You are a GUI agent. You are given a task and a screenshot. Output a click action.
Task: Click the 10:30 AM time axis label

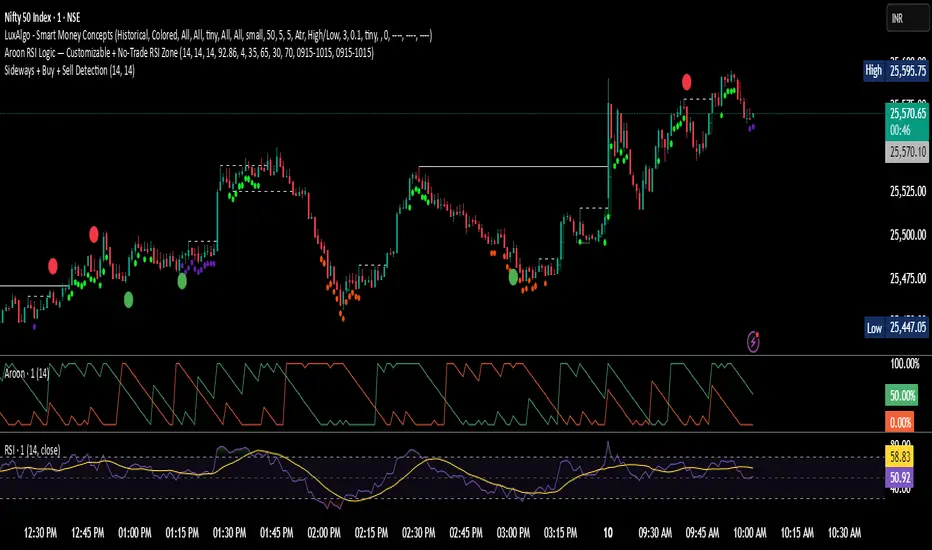[x=844, y=533]
